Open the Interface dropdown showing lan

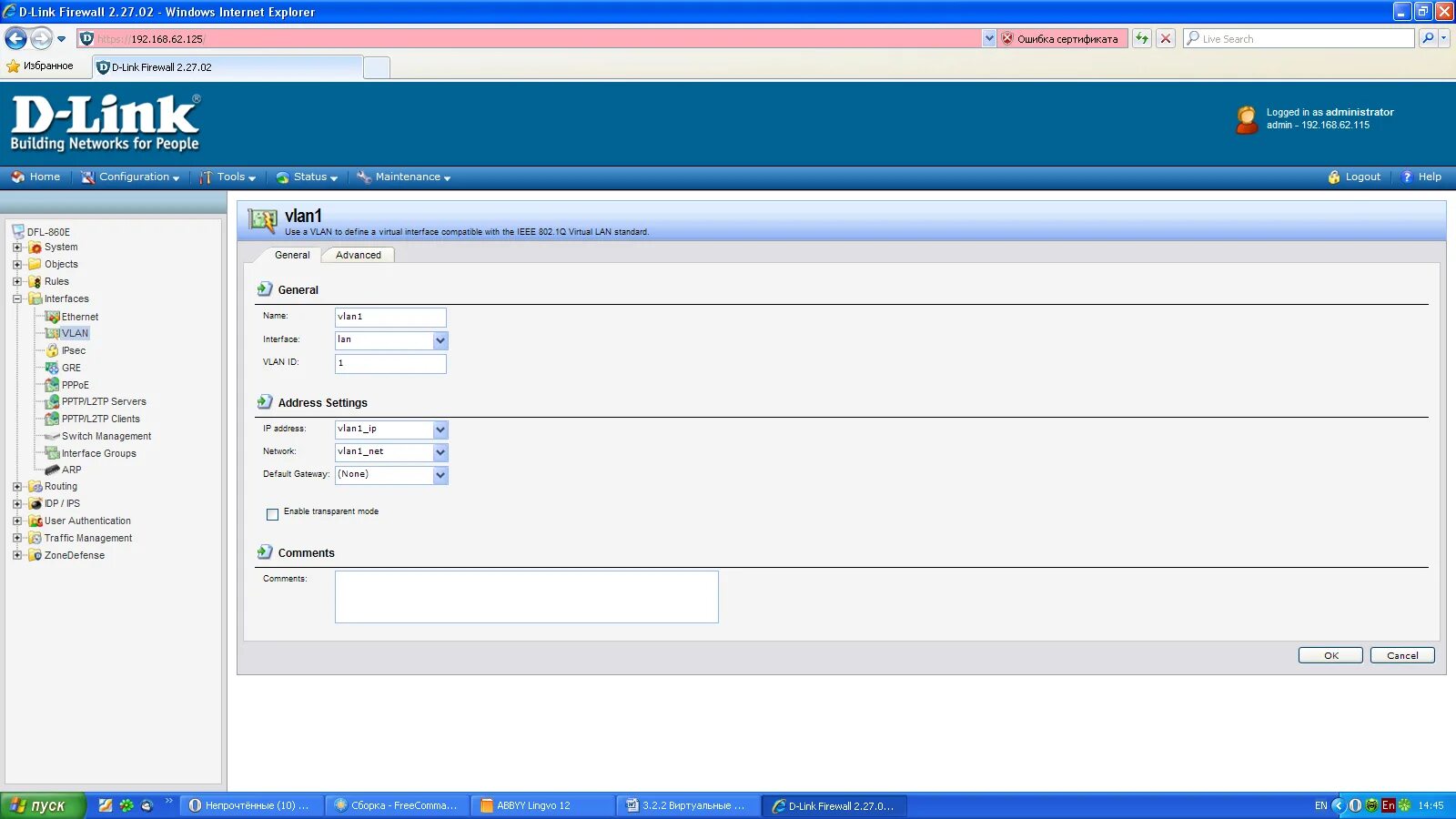pyautogui.click(x=440, y=340)
